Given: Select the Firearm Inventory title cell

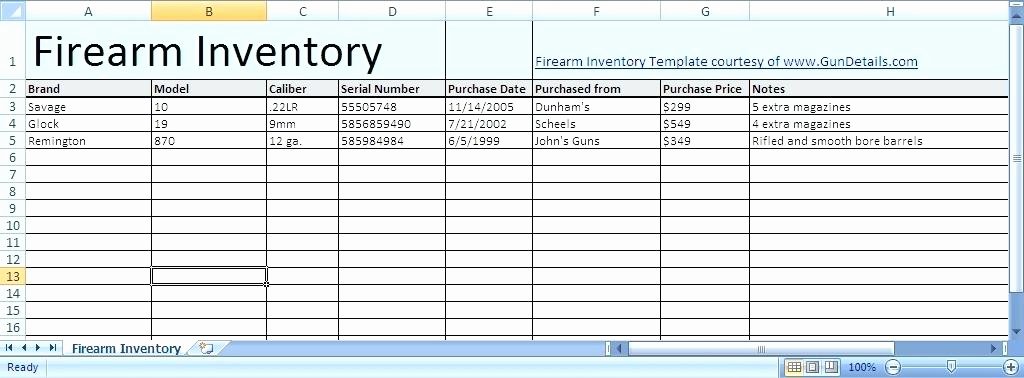Looking at the screenshot, I should pyautogui.click(x=235, y=50).
